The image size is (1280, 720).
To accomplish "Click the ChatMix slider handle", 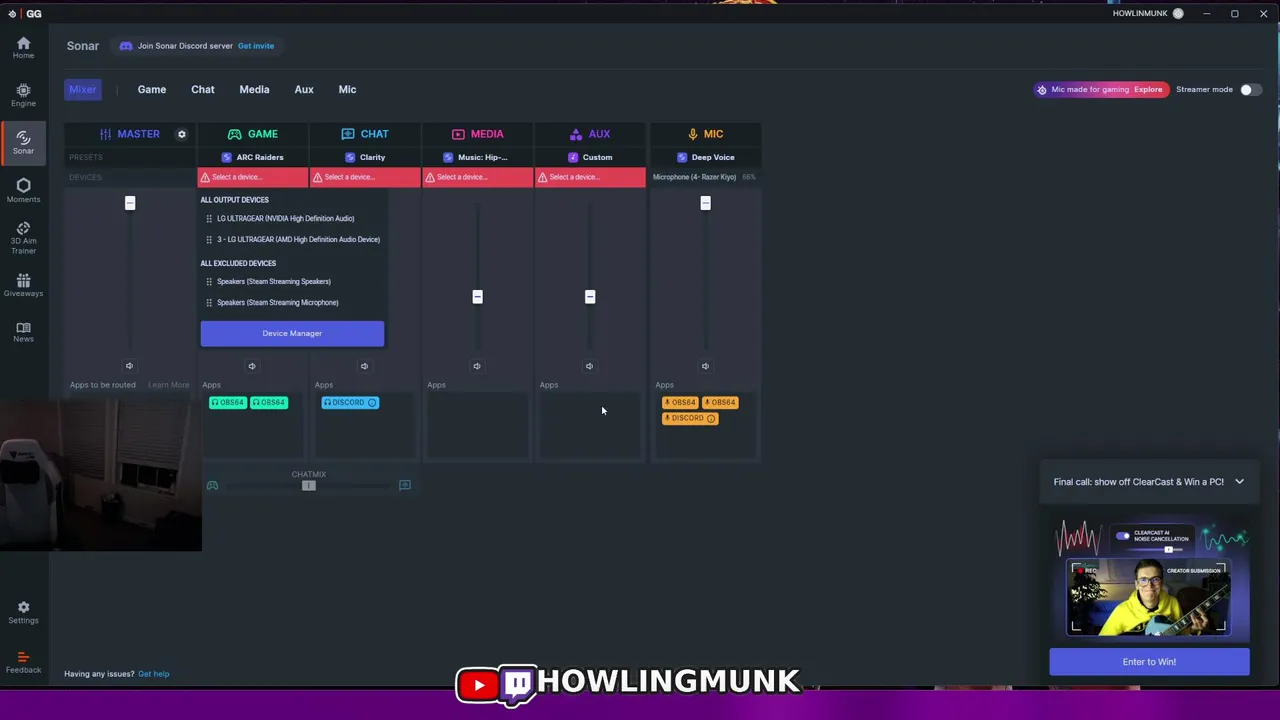I will [x=308, y=485].
